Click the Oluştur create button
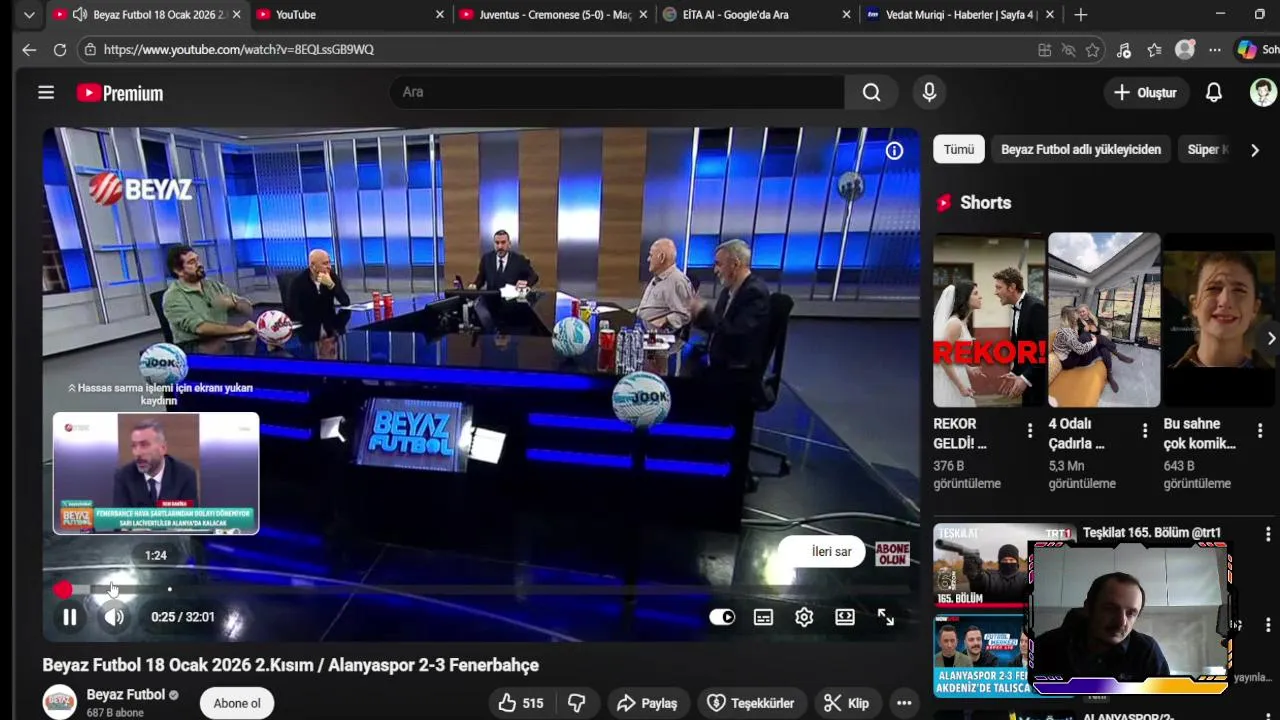The height and width of the screenshot is (720, 1280). point(1145,92)
